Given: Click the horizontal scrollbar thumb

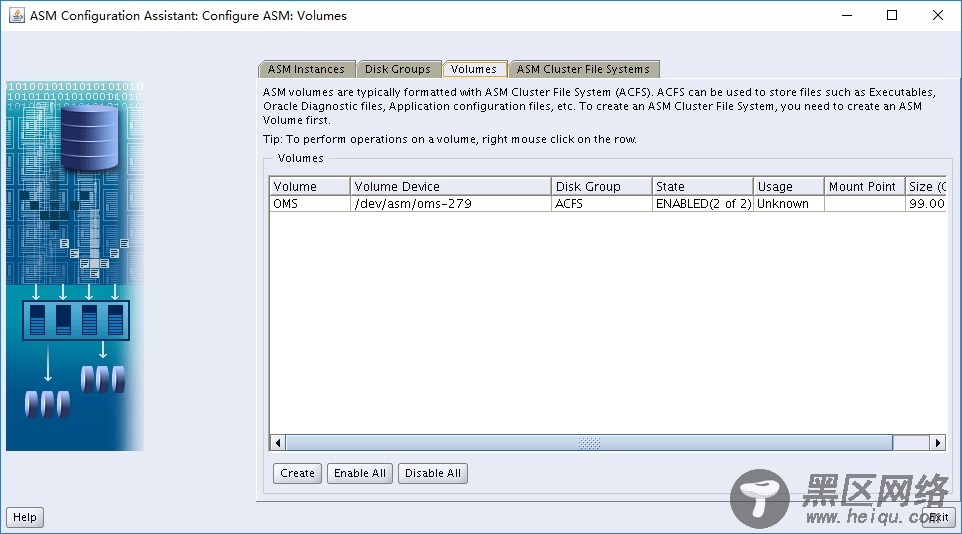Looking at the screenshot, I should 589,443.
